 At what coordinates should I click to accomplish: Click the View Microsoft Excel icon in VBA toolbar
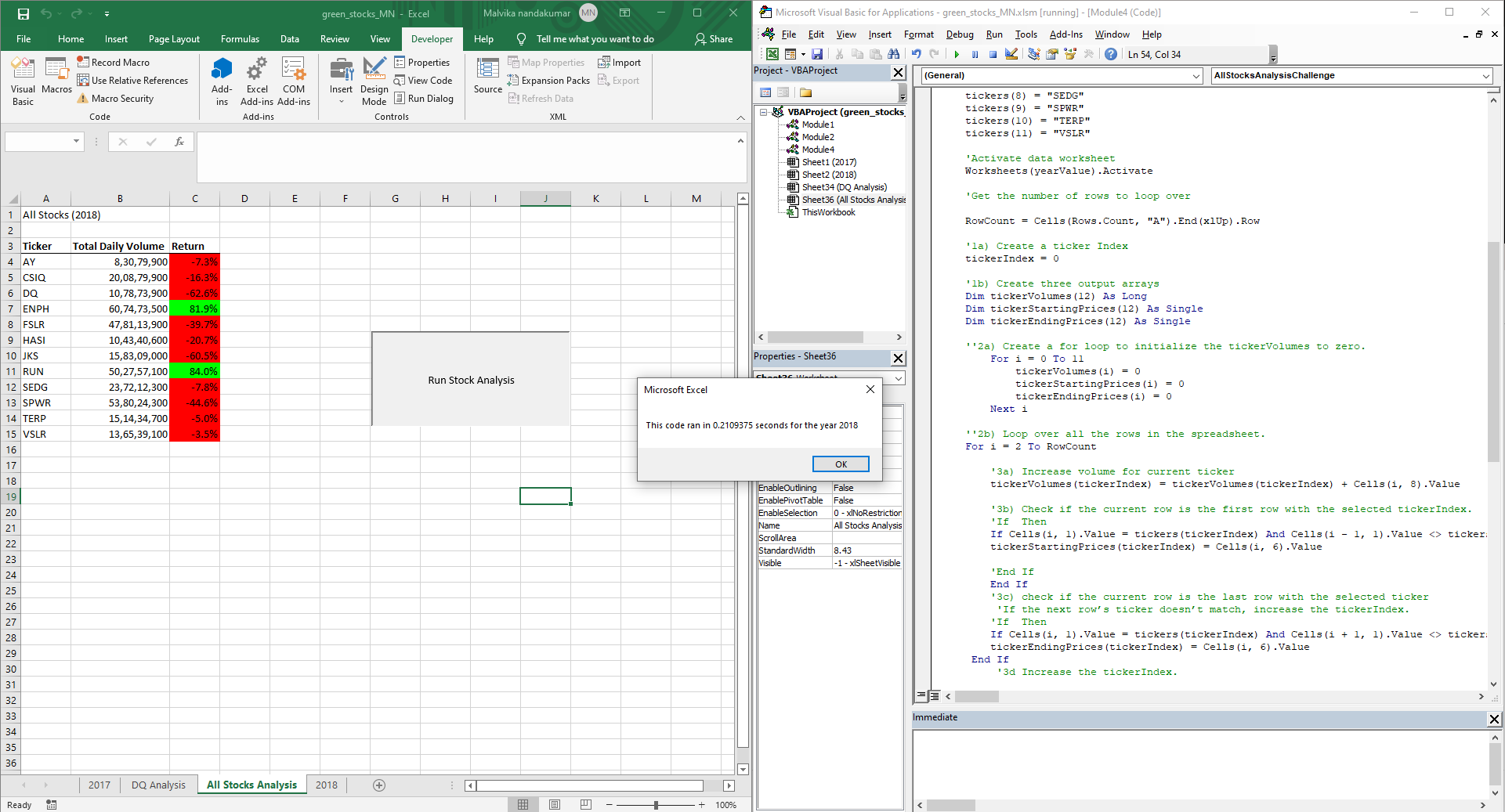pos(772,54)
